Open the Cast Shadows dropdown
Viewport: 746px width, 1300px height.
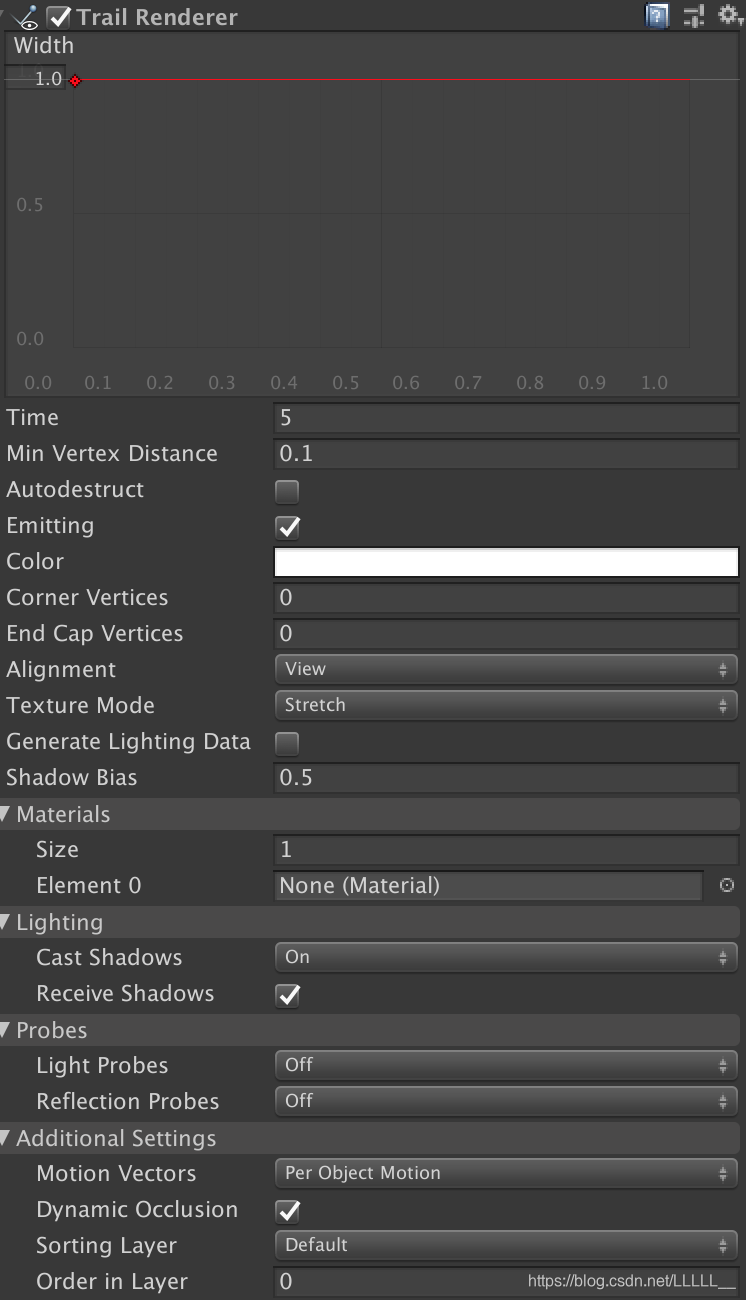[506, 957]
